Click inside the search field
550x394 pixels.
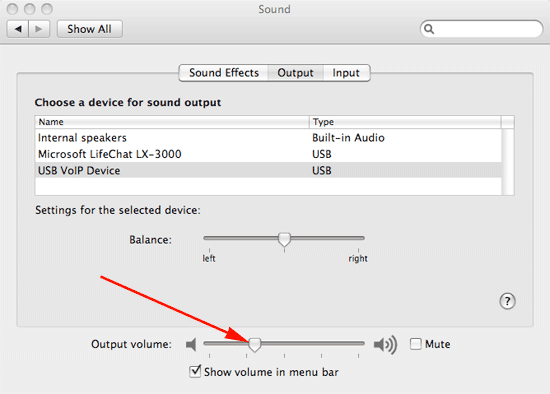[488, 29]
